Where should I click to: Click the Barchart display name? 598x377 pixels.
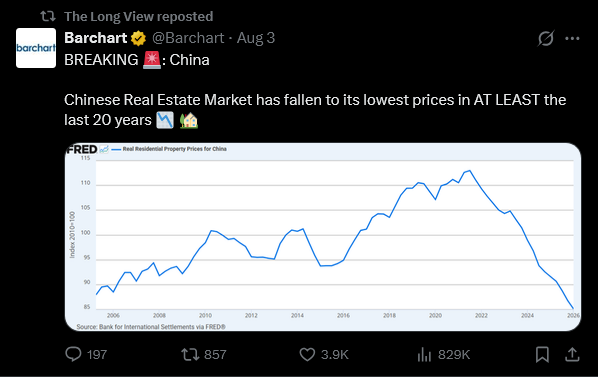95,38
